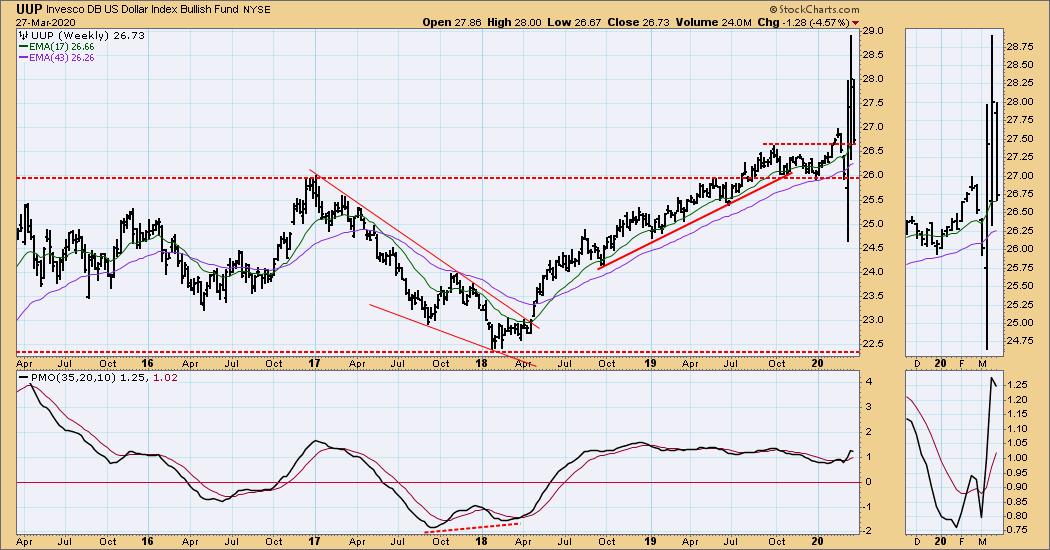Click the 'High 28.00' value
The image size is (1050, 550).
tap(514, 22)
